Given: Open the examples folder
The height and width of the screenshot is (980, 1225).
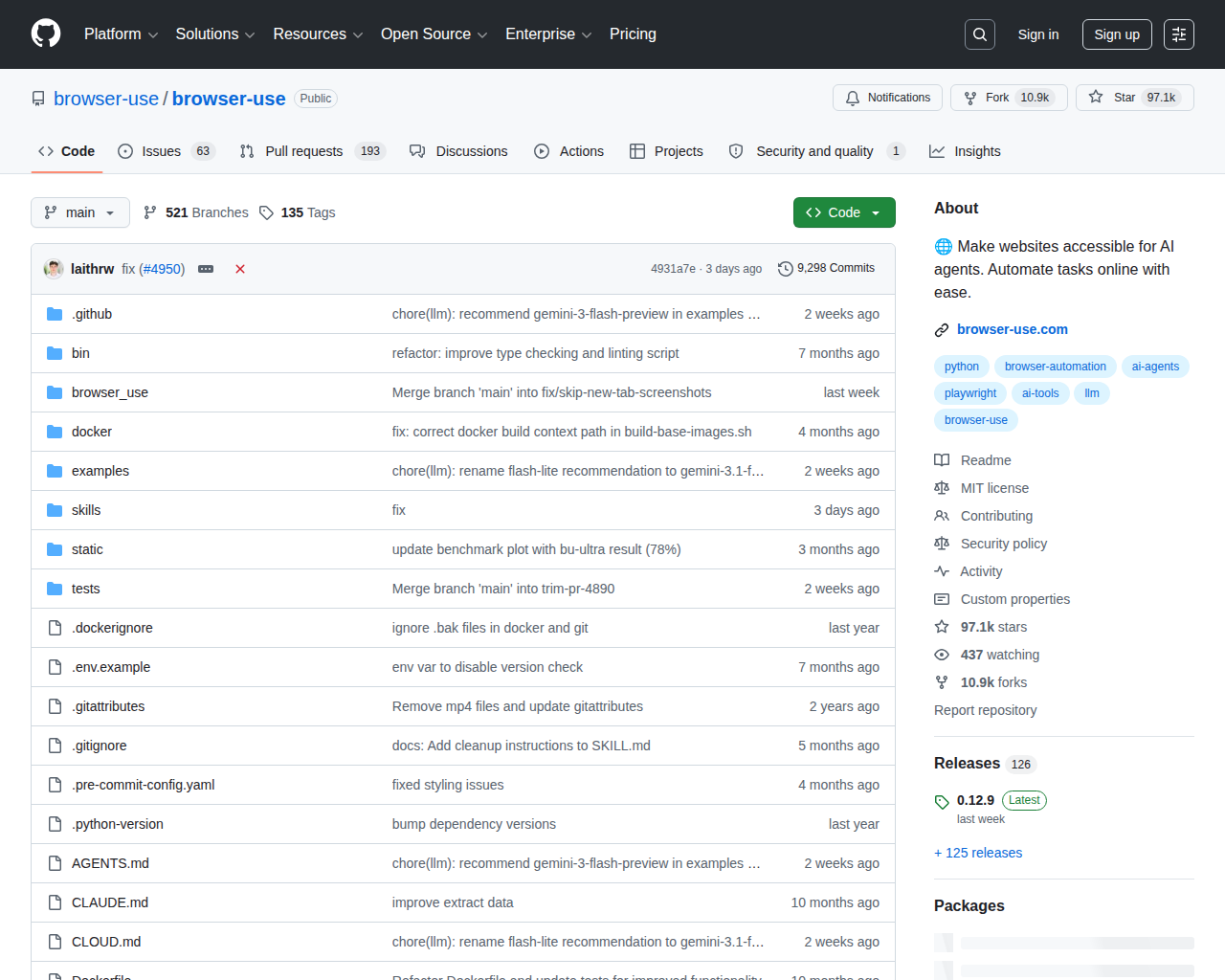Looking at the screenshot, I should point(100,471).
